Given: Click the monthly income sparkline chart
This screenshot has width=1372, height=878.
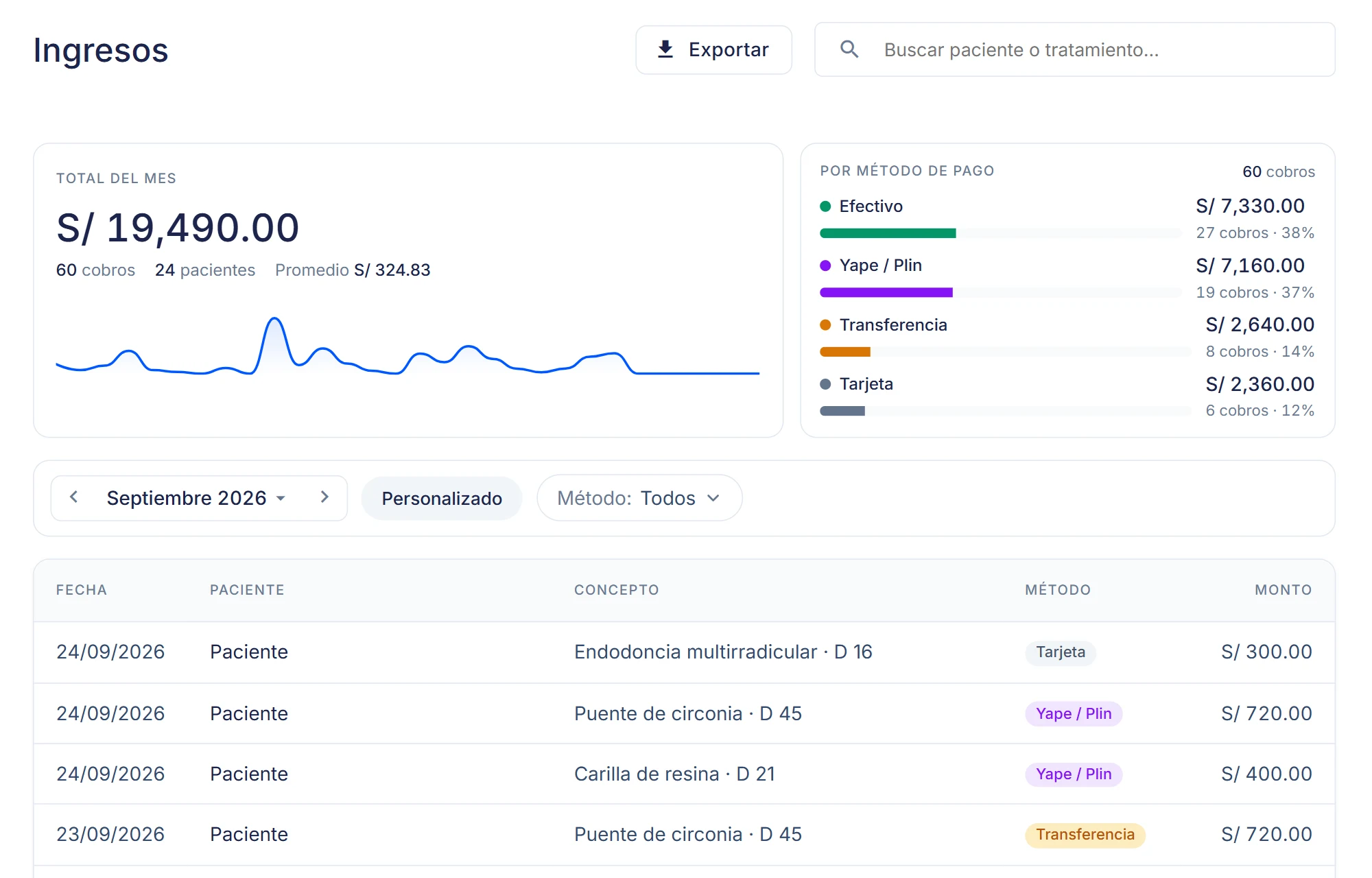Looking at the screenshot, I should click(x=407, y=346).
